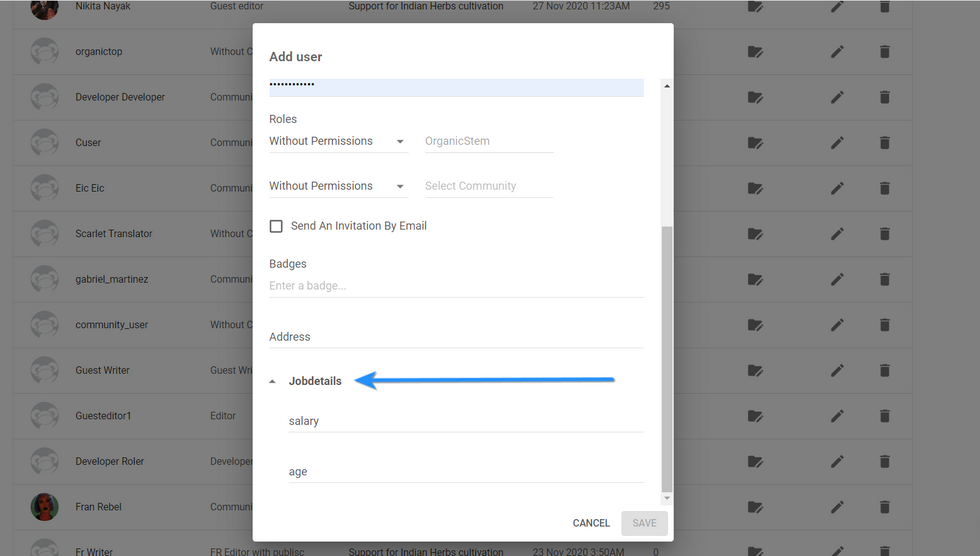
Task: Click the gabriel_martinez name in list
Action: coord(112,279)
